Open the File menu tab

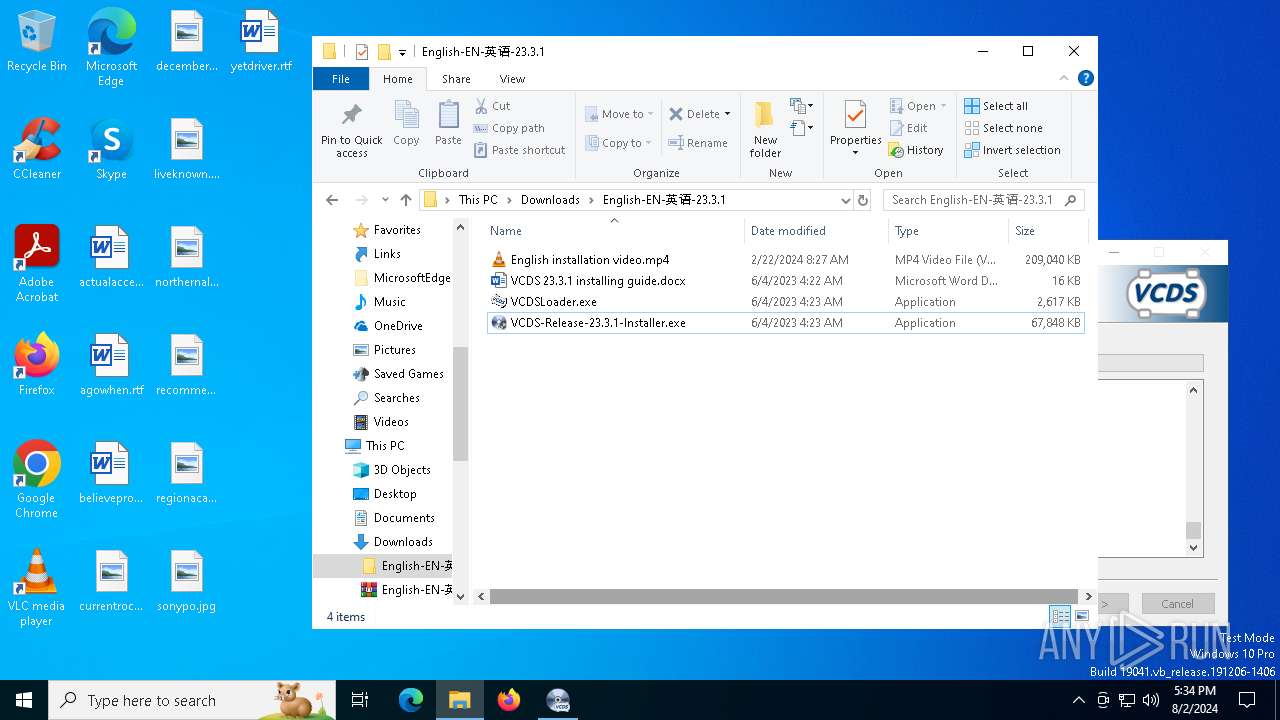click(341, 79)
